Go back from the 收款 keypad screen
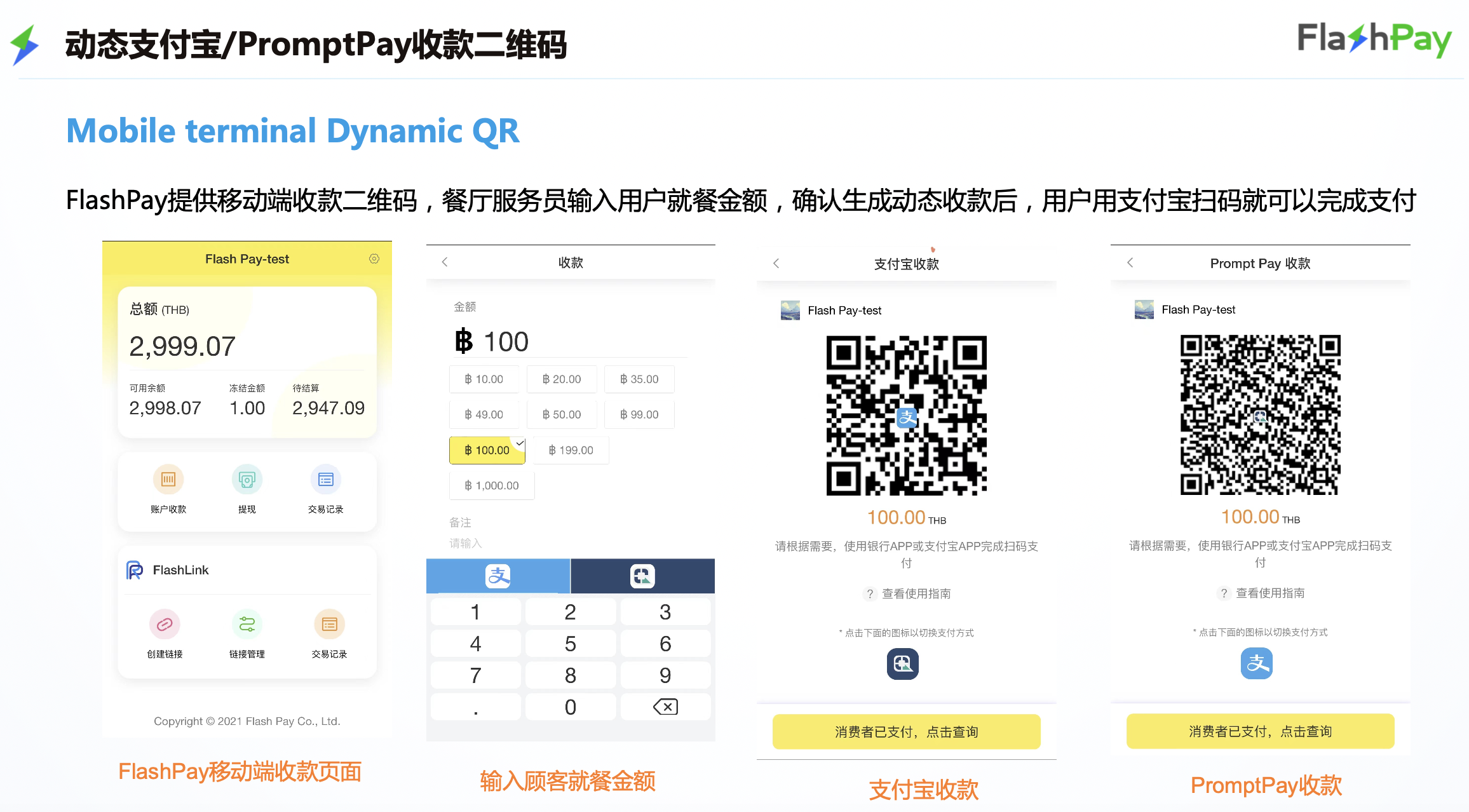1469x812 pixels. click(x=444, y=262)
